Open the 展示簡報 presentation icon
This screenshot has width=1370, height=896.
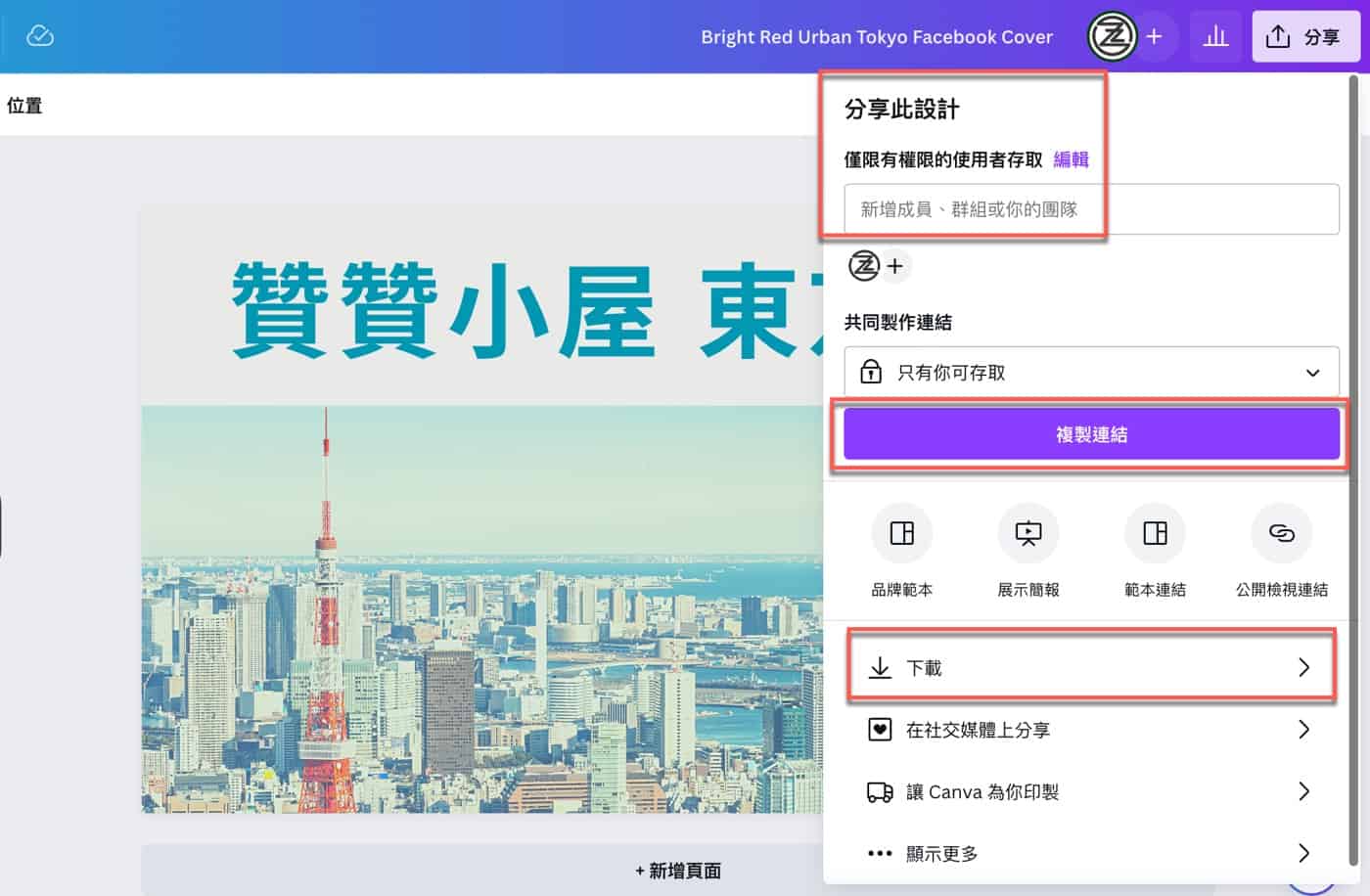click(x=1027, y=534)
